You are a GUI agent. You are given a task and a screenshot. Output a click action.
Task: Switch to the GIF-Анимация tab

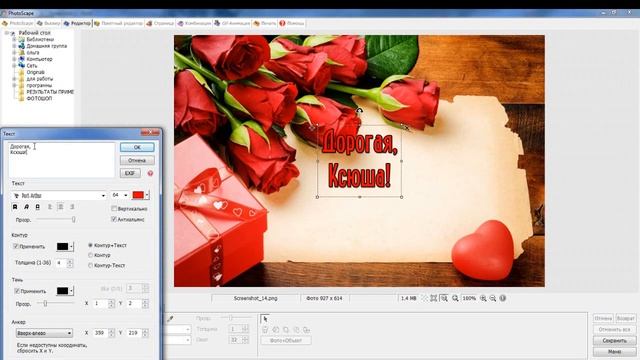(x=232, y=23)
